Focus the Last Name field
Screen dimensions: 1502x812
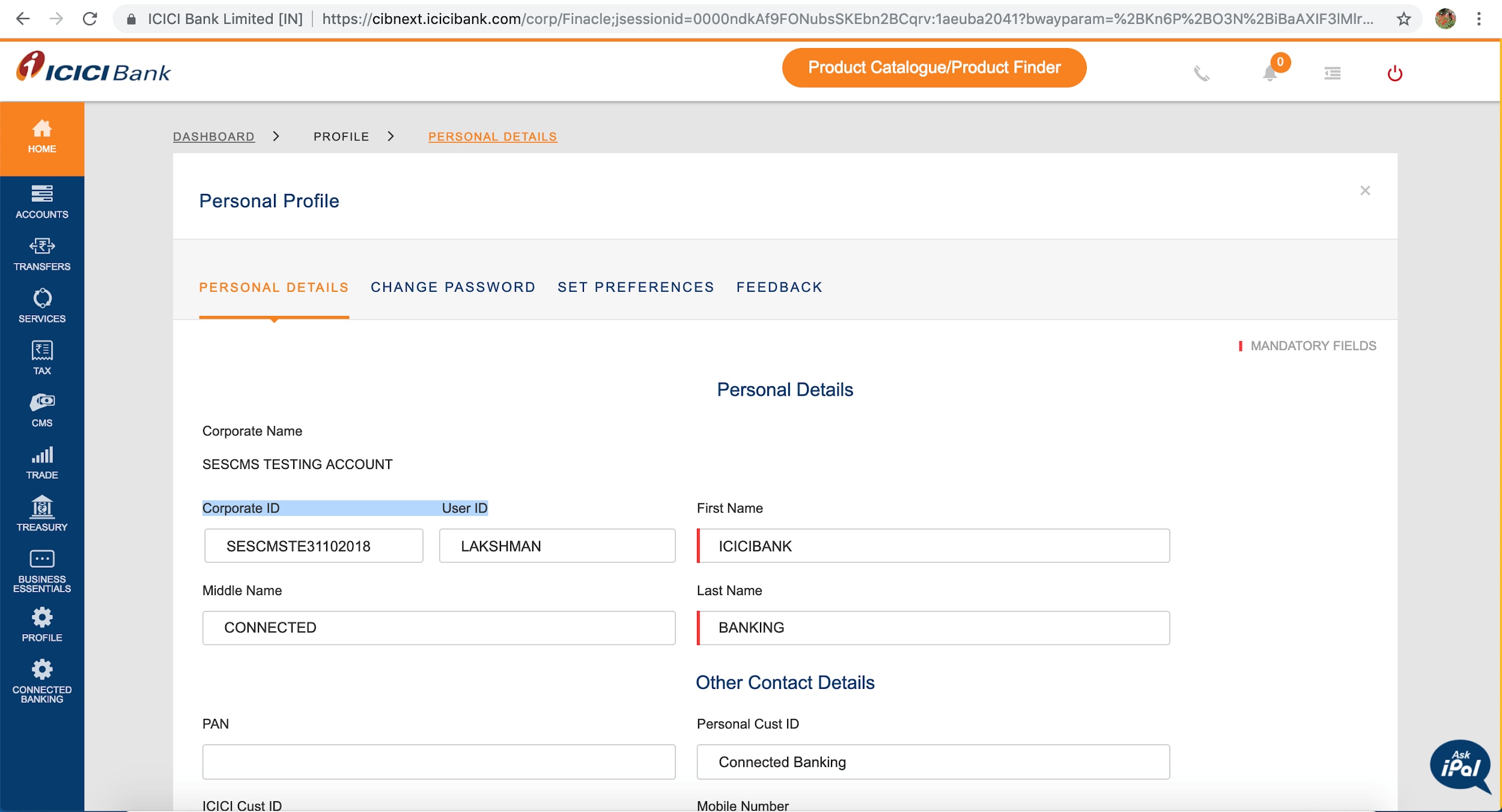pyautogui.click(x=933, y=628)
